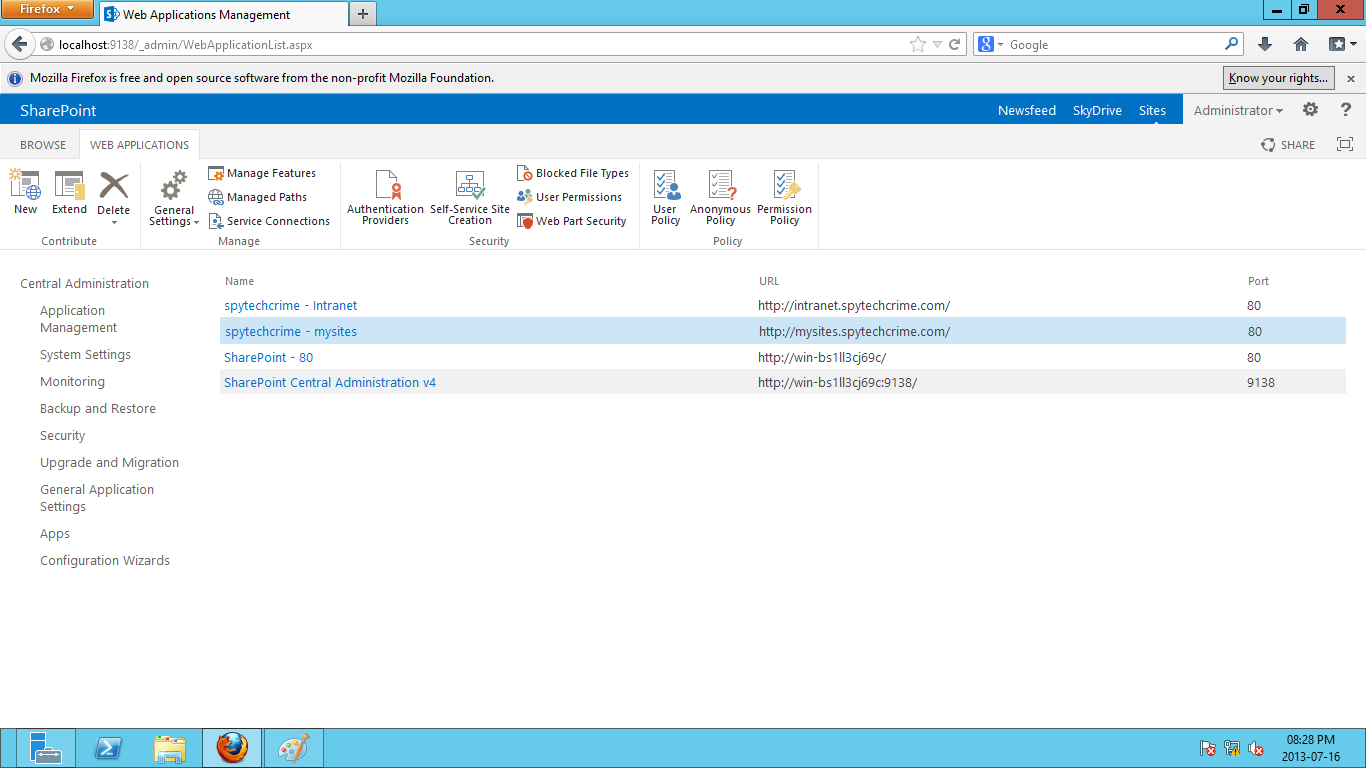Click the Share button
The width and height of the screenshot is (1366, 768).
coord(1288,145)
